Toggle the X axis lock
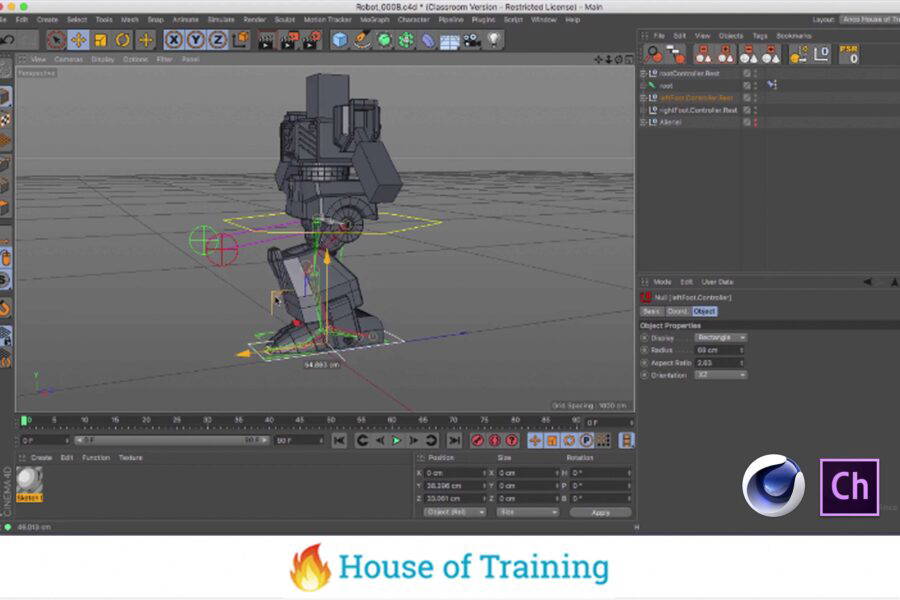Image resolution: width=900 pixels, height=600 pixels. click(173, 40)
